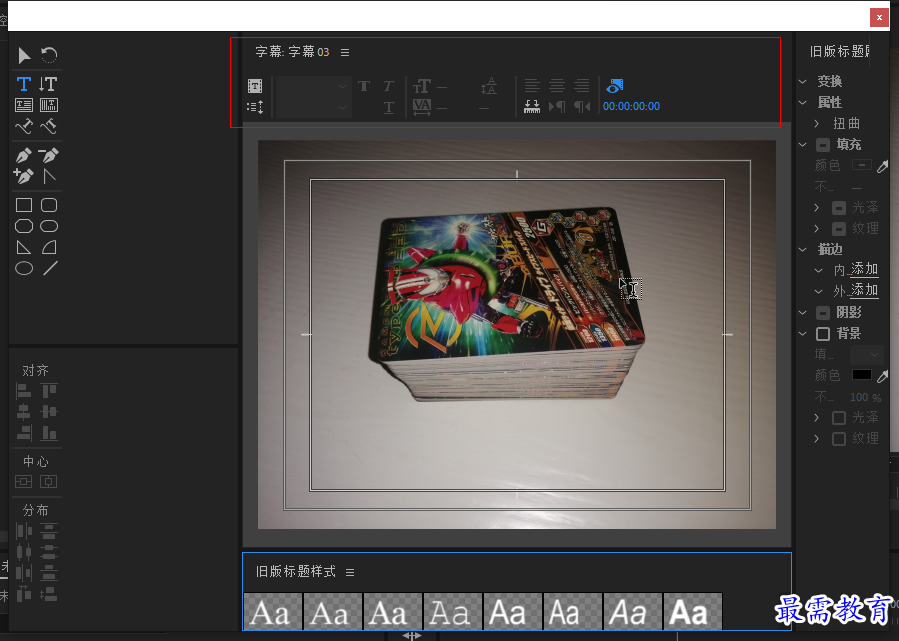The height and width of the screenshot is (641, 899).
Task: Select the Rotation tool
Action: 49,55
